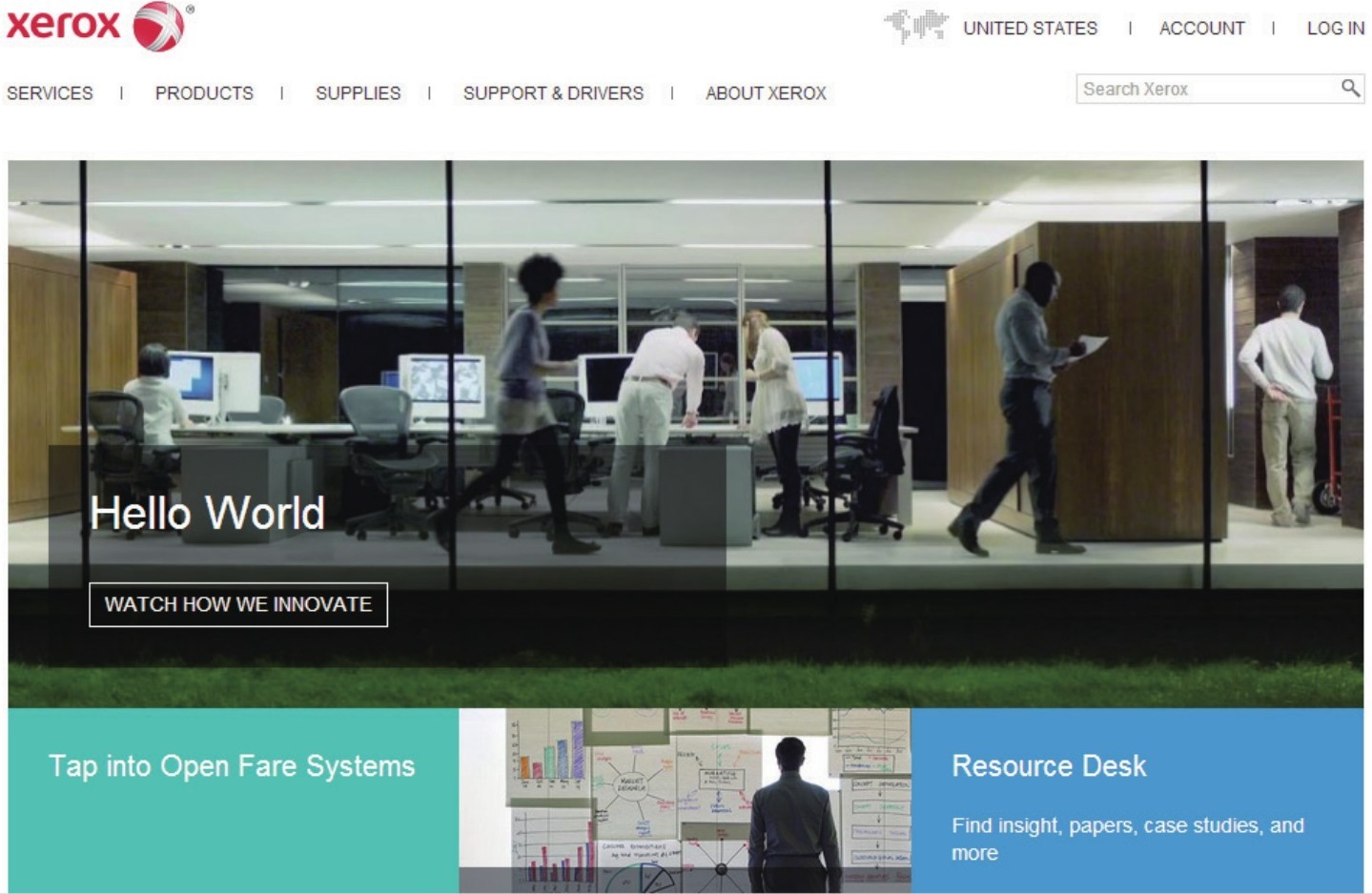Click the whiteboard charts thumbnail image
Image resolution: width=1372 pixels, height=894 pixels.
(685, 801)
